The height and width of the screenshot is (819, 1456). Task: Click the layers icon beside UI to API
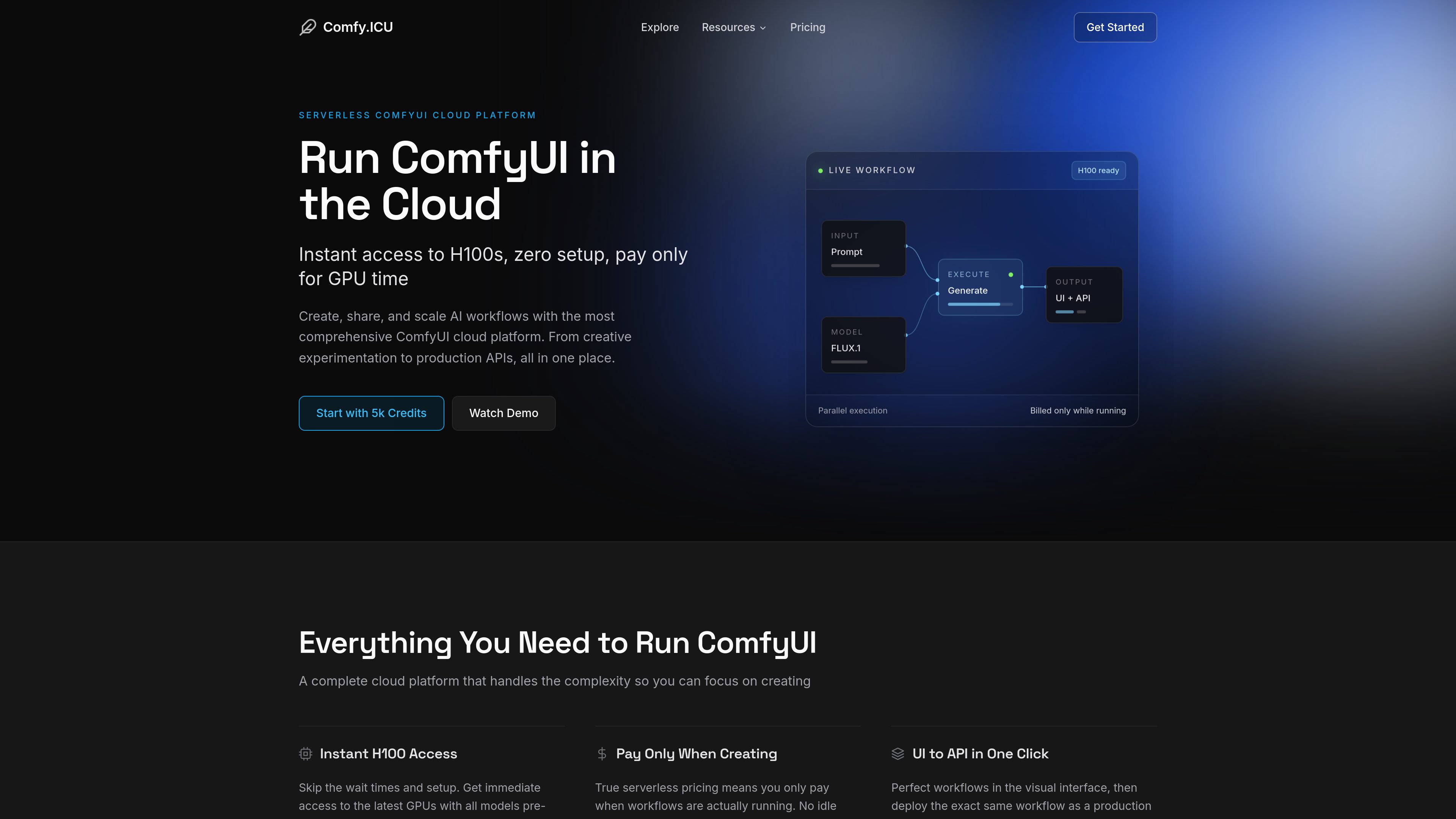click(898, 753)
